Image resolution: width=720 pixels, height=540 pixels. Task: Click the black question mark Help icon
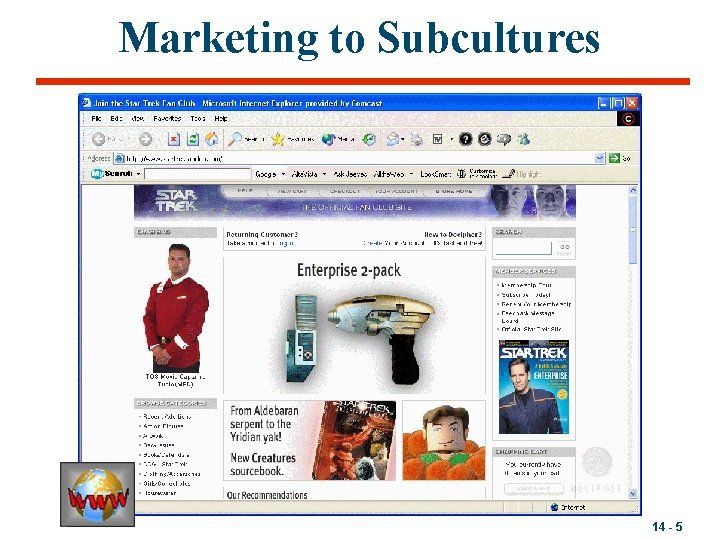466,139
